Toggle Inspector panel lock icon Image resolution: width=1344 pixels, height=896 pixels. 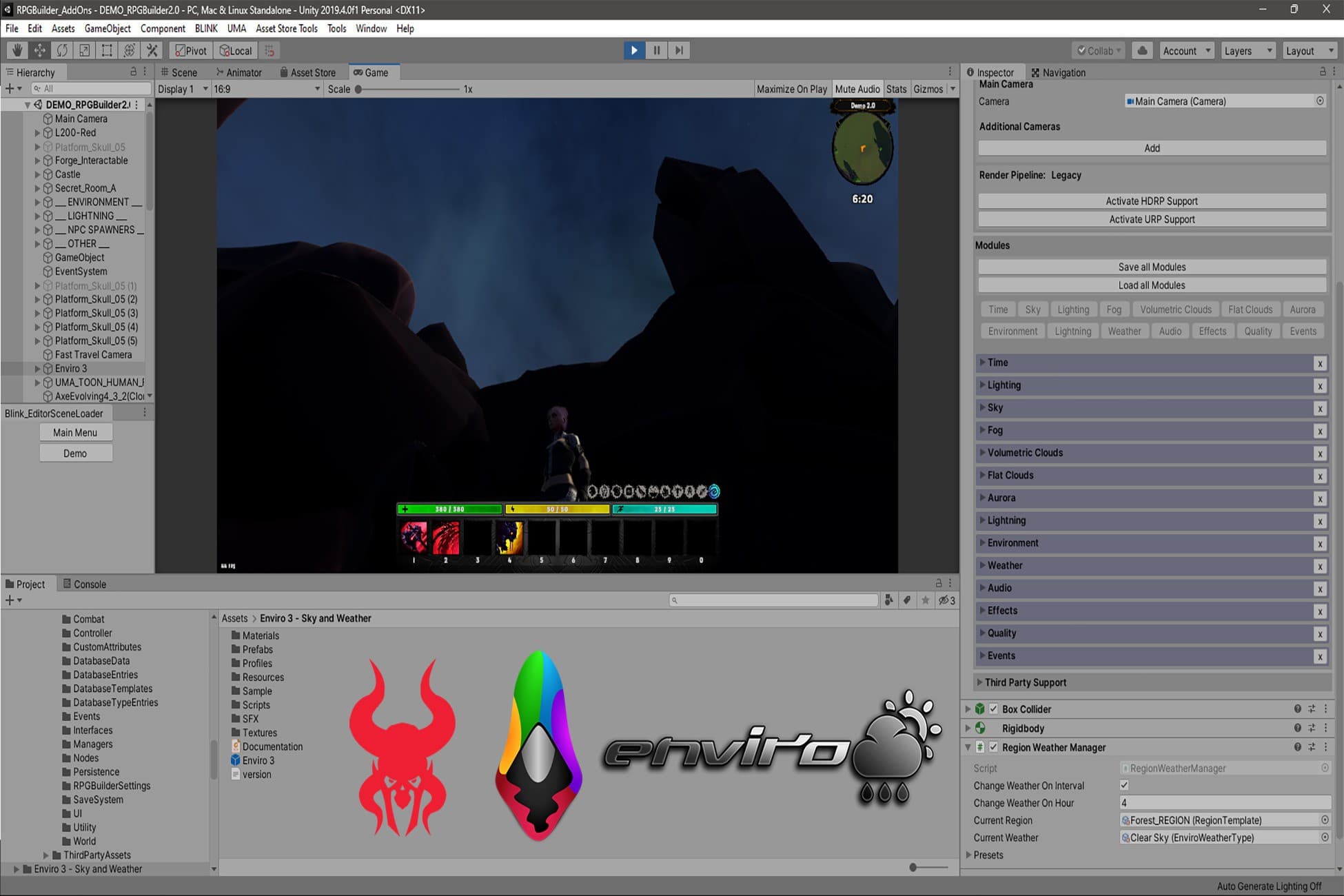1323,72
